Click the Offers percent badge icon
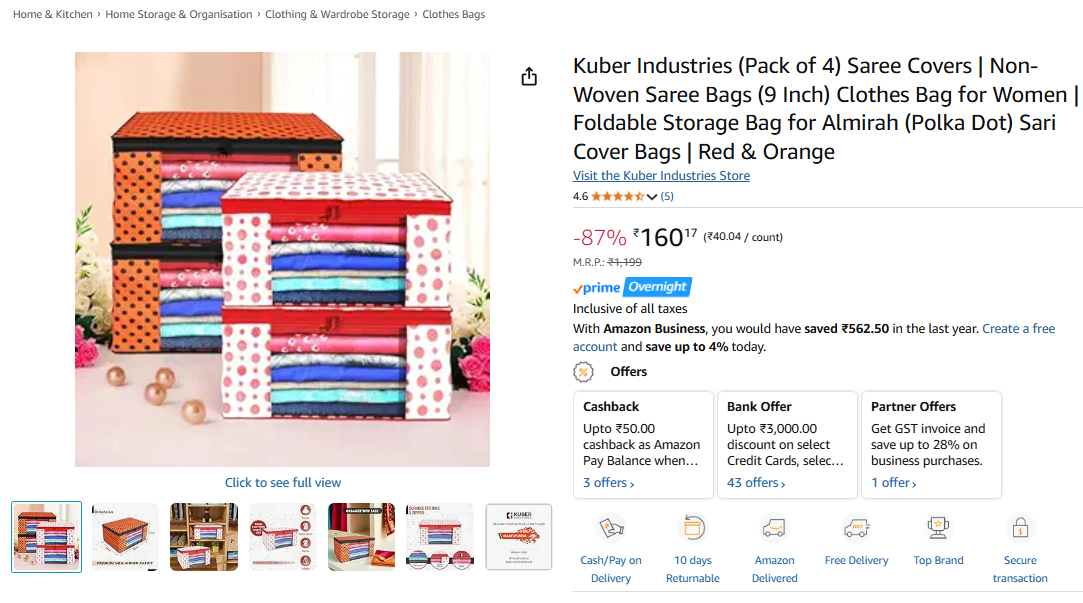 pyautogui.click(x=584, y=372)
